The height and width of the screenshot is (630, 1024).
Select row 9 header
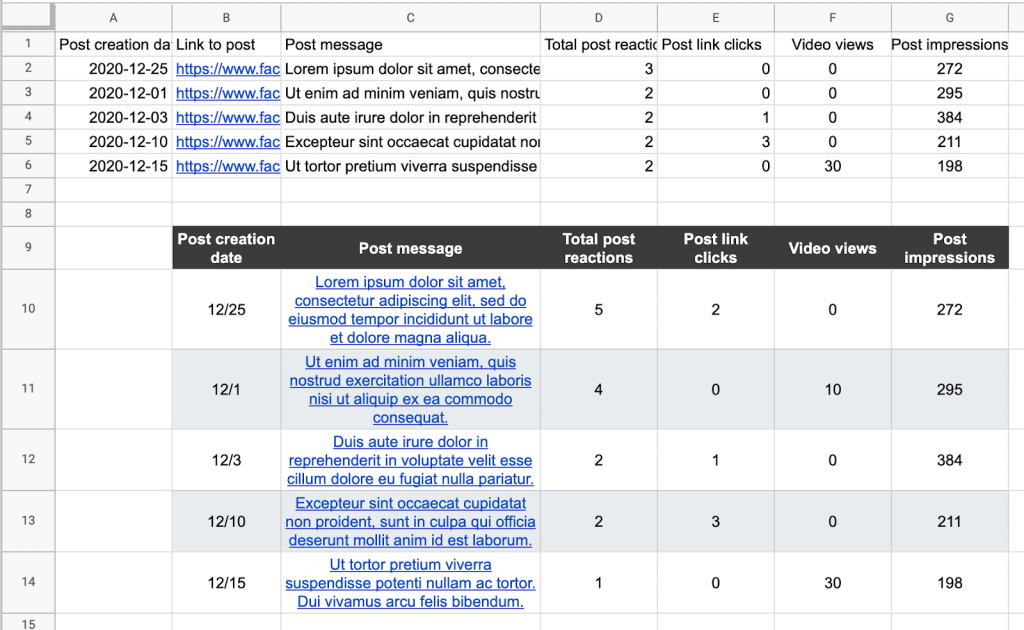coord(27,248)
